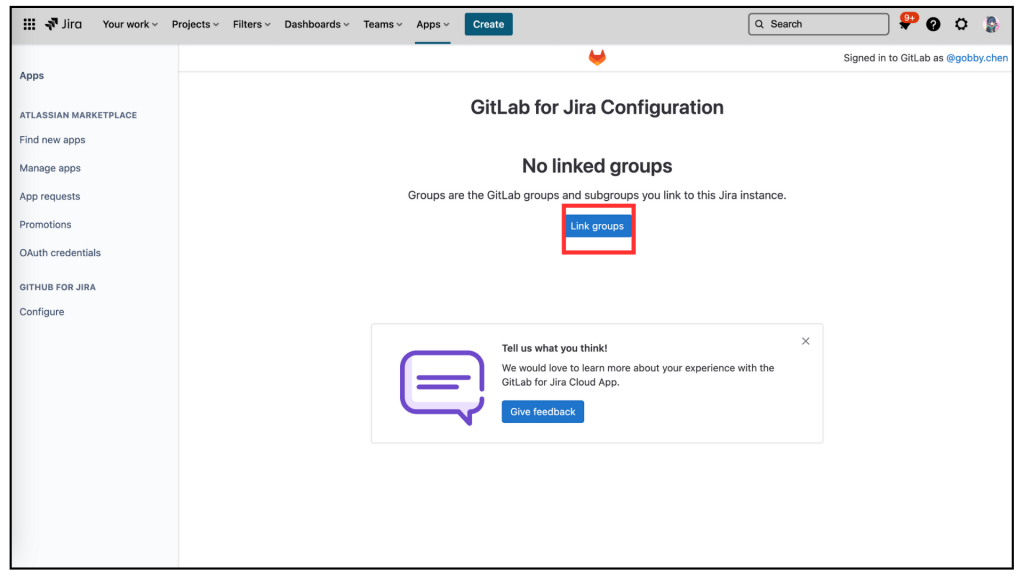Open the user profile avatar
This screenshot has height=576, width=1024.
click(x=991, y=24)
